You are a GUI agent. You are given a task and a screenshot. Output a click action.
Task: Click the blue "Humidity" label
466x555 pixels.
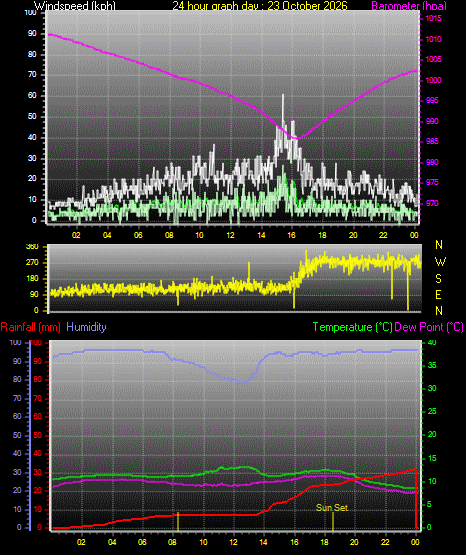pos(86,327)
